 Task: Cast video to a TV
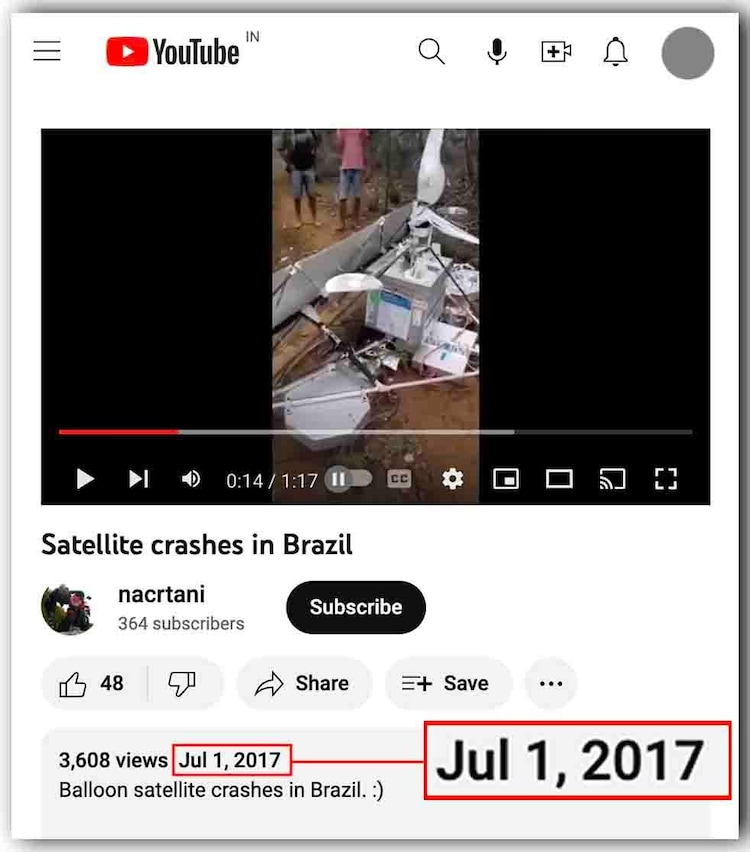[x=612, y=479]
